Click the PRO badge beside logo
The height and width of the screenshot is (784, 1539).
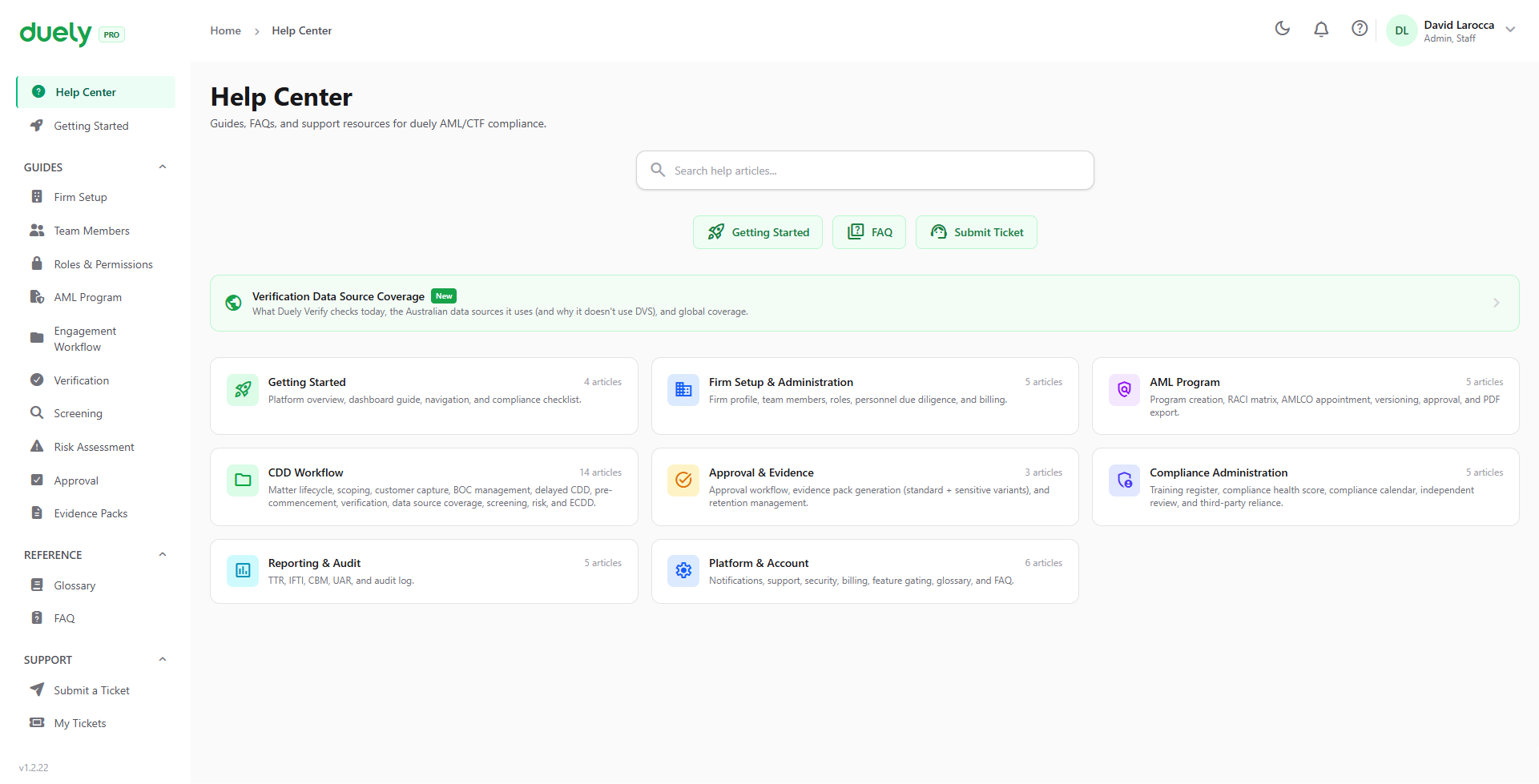[x=111, y=34]
